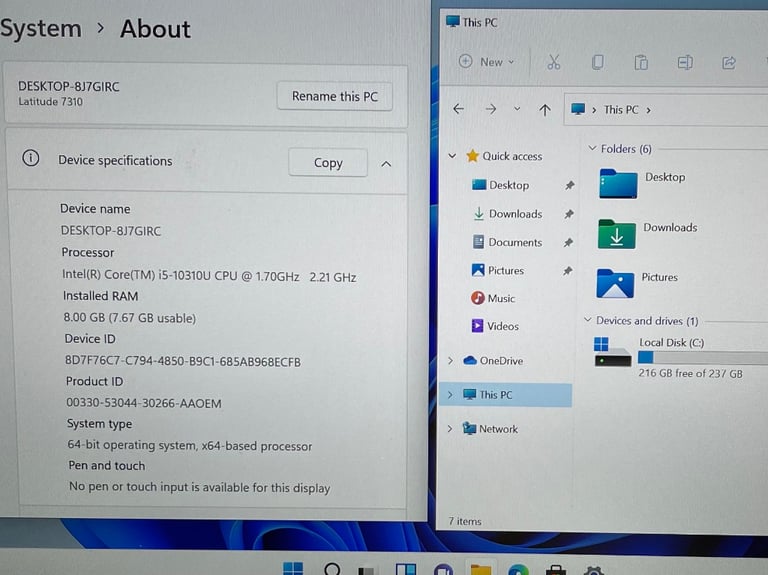Screen dimensions: 768x575
Task: Select Quick access in the navigation pane
Action: click(512, 156)
